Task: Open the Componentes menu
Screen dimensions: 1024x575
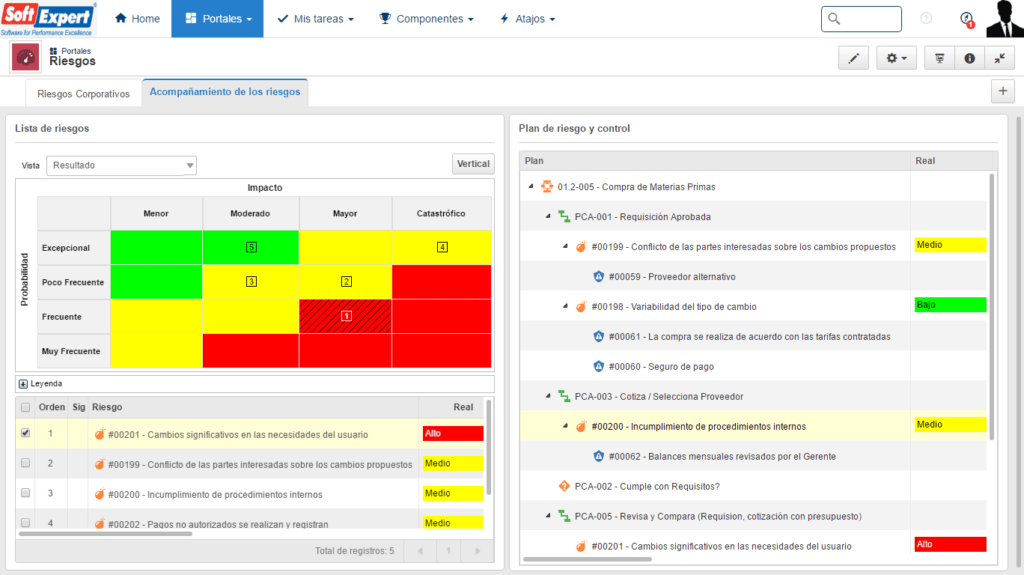Action: pyautogui.click(x=427, y=19)
